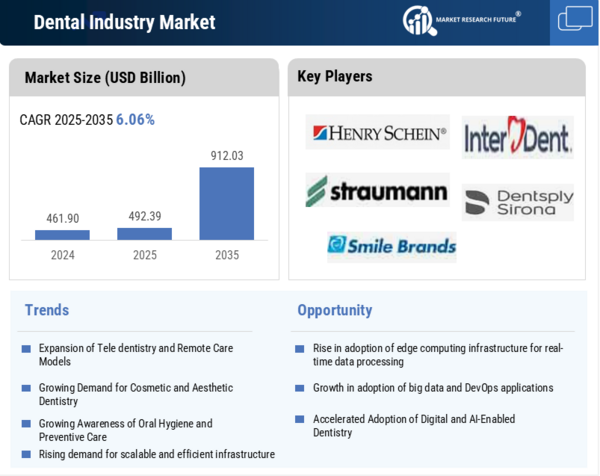Select the Key Players panel header
Image resolution: width=600 pixels, height=476 pixels.
click(x=335, y=76)
